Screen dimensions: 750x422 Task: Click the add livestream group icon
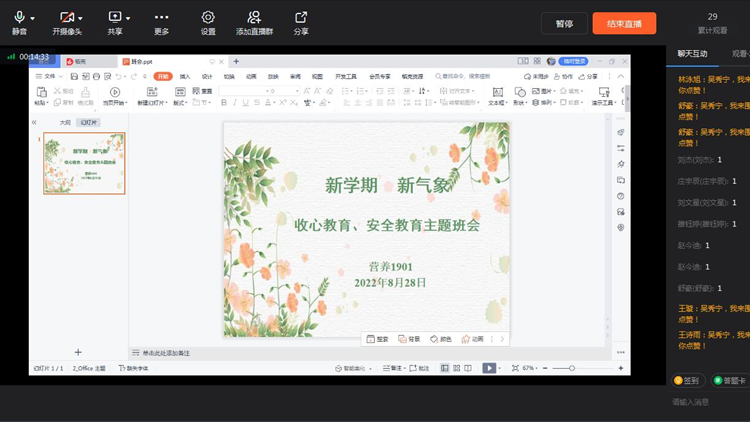pos(254,18)
